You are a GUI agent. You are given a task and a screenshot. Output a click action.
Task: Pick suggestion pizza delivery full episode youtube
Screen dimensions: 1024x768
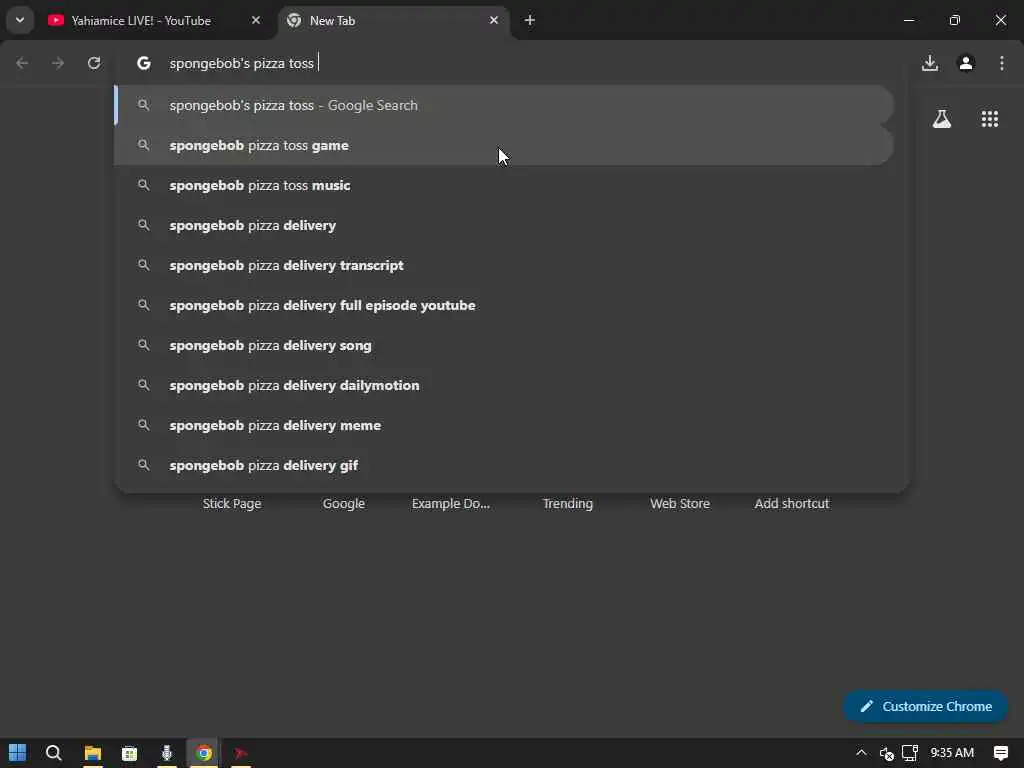point(504,305)
